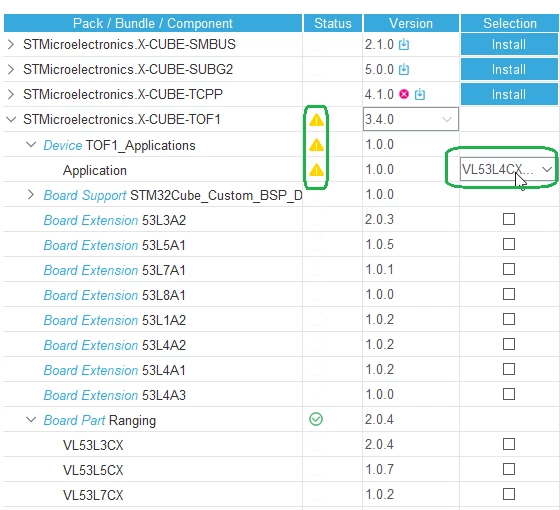This screenshot has width=560, height=510.
Task: Enable the Board Extension 53L3A2 checkbox
Action: (509, 219)
